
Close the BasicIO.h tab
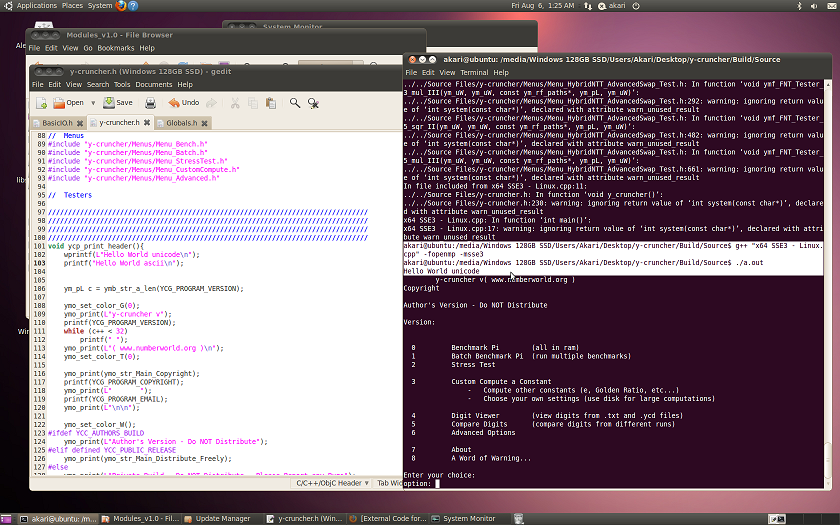80,123
